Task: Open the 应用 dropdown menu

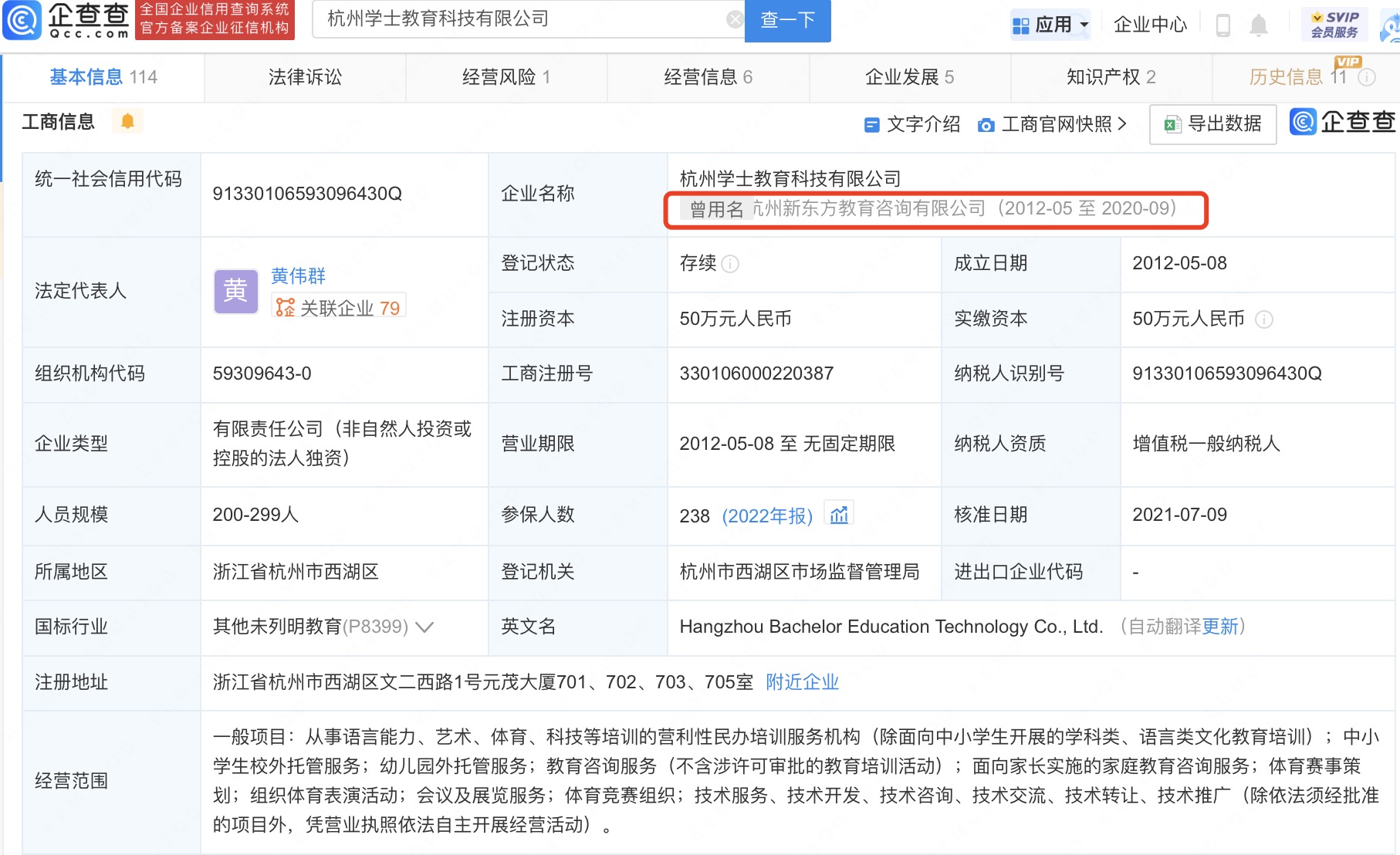Action: 1050,25
